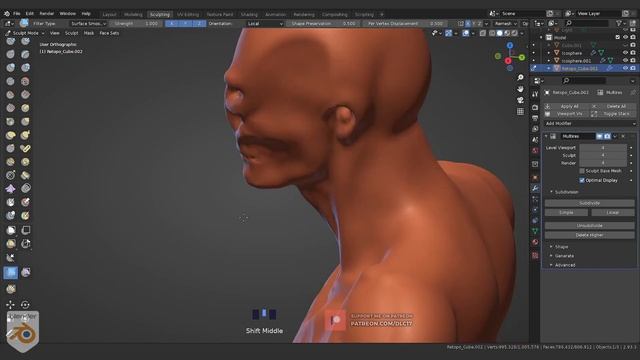This screenshot has height=360, width=640.
Task: Click the Unsubdivide button
Action: tap(589, 225)
